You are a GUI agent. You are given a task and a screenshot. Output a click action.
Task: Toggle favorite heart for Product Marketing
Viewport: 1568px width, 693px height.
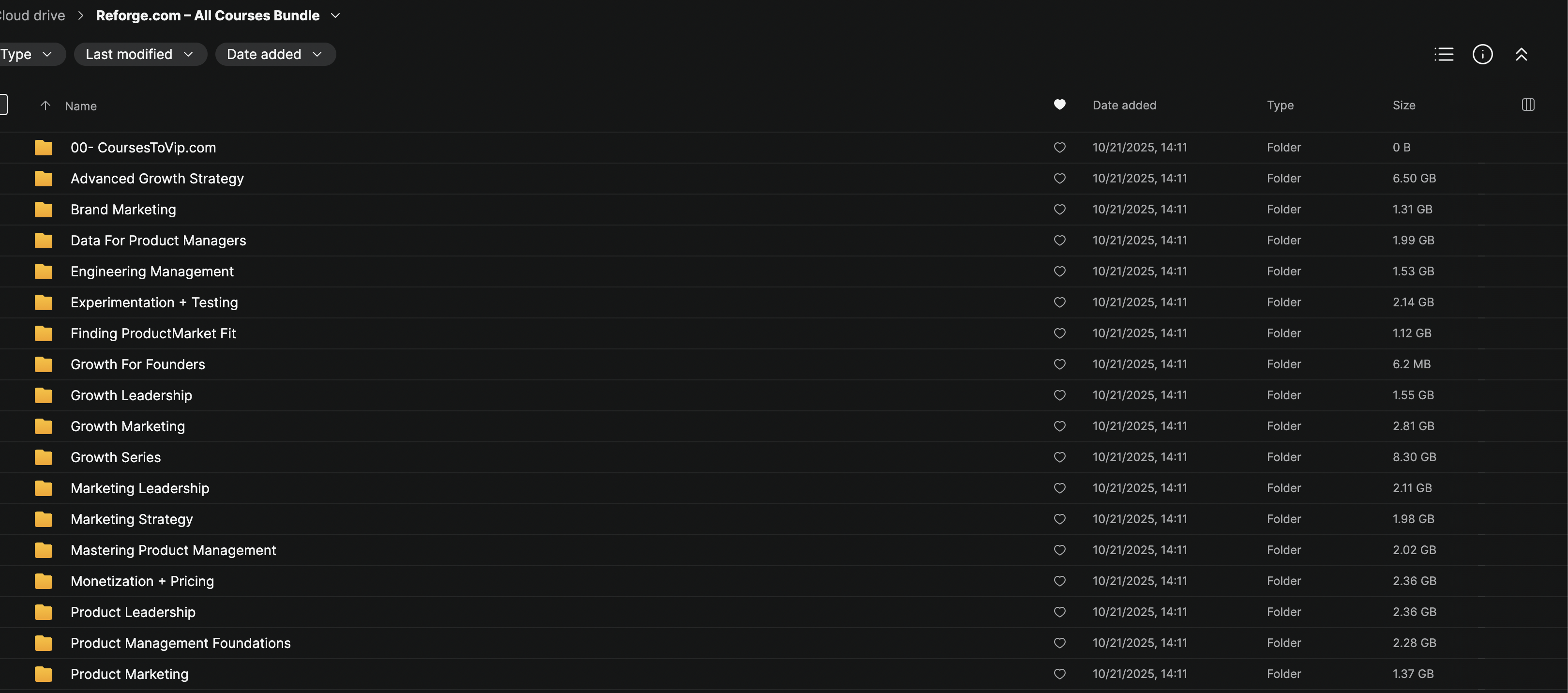coord(1060,674)
